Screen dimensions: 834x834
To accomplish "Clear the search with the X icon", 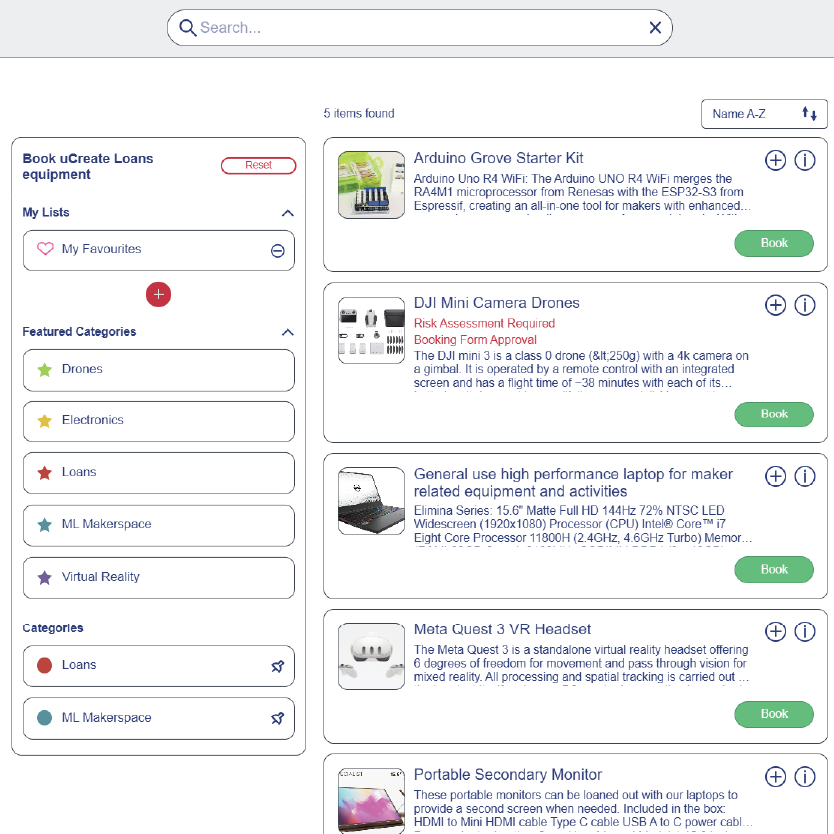I will click(655, 27).
